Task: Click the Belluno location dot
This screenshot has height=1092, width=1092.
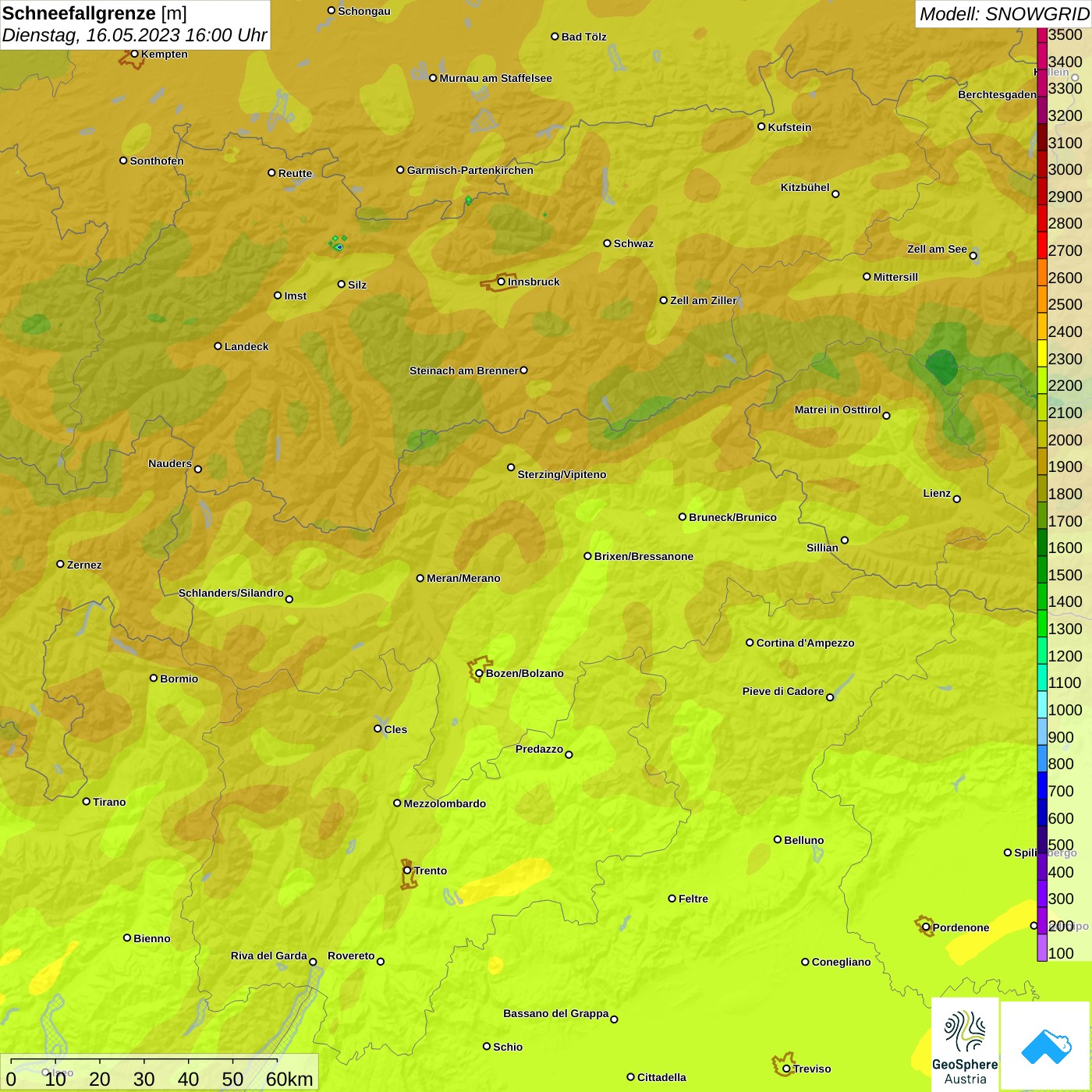Action: click(x=777, y=839)
